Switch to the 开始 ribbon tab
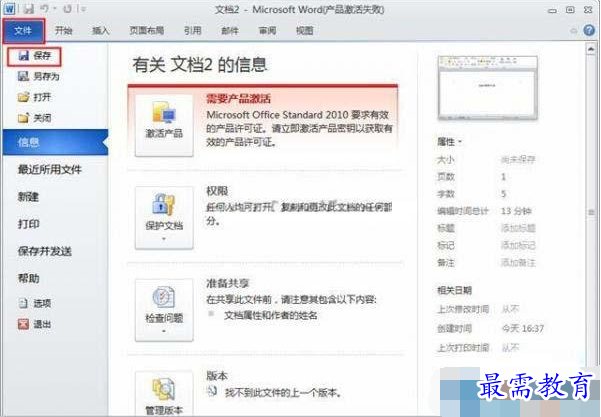Image resolution: width=601 pixels, height=417 pixels. 64,30
